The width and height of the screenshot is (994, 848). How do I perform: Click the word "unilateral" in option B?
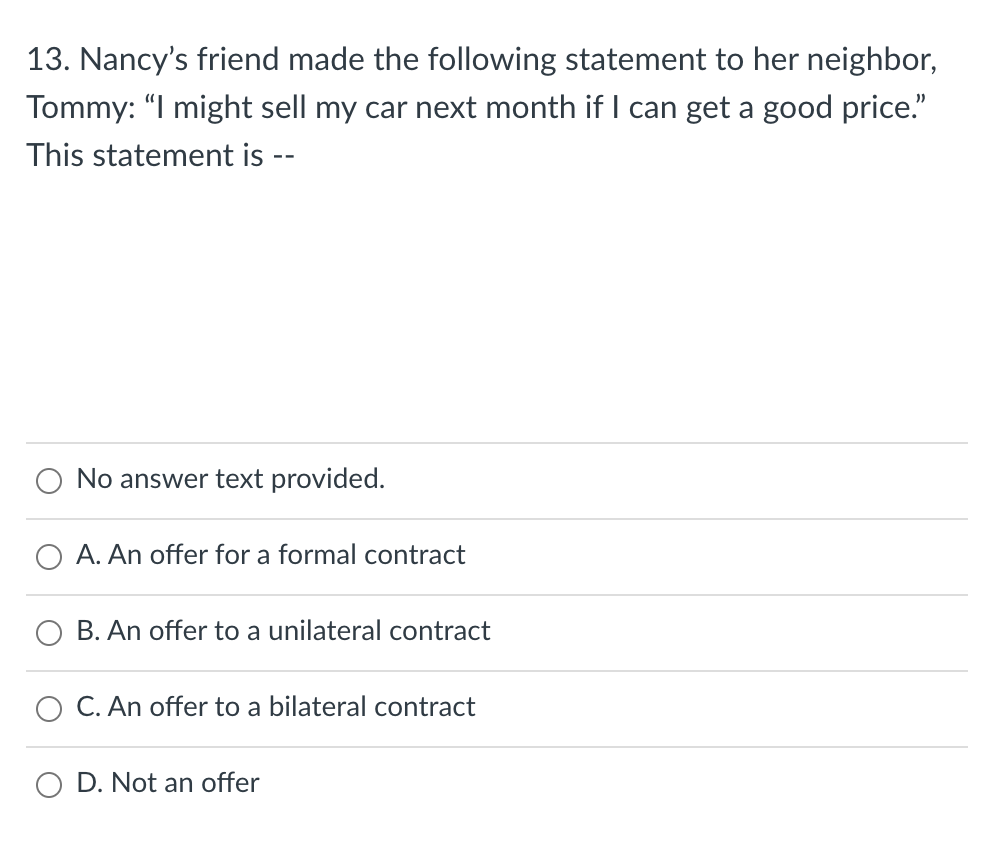325,631
